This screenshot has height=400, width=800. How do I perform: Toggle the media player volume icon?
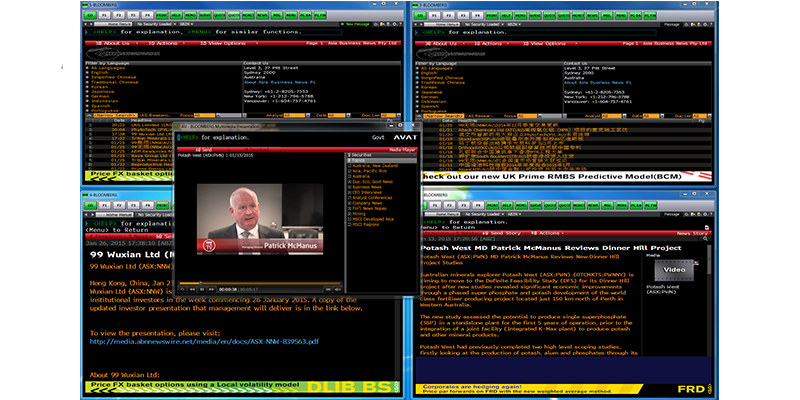(338, 289)
